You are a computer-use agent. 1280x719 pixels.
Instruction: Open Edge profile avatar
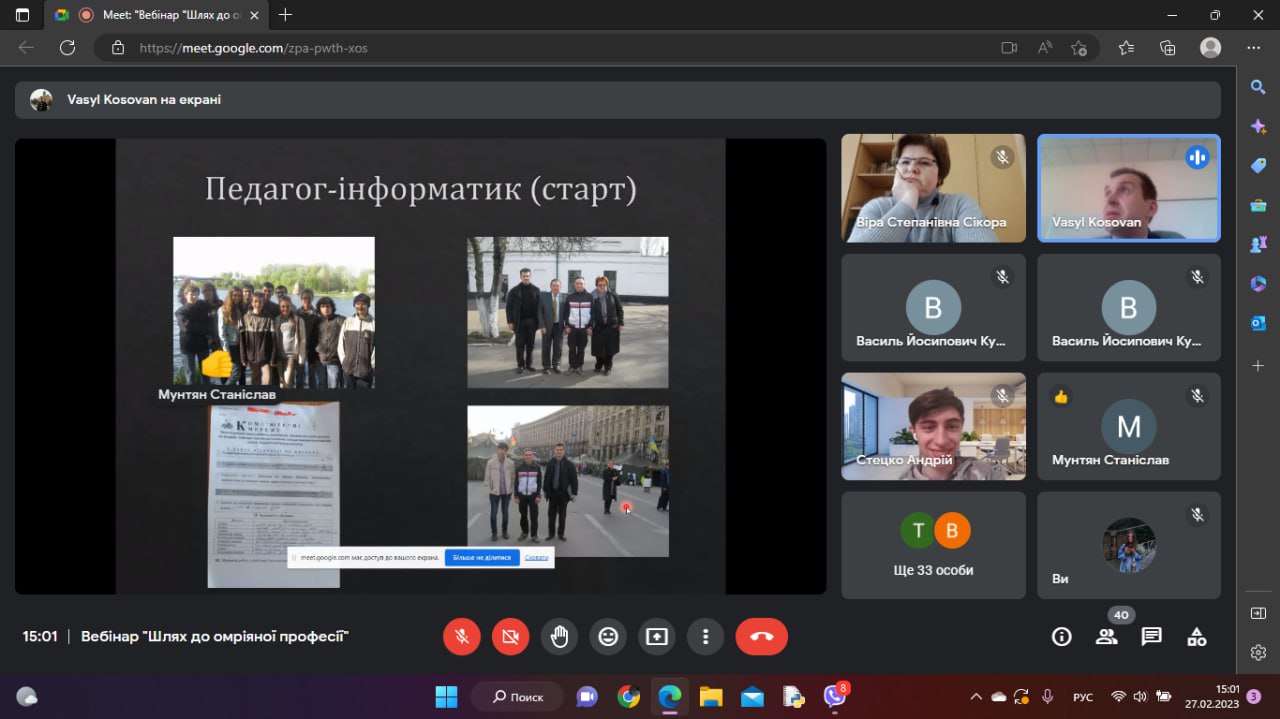pyautogui.click(x=1211, y=47)
